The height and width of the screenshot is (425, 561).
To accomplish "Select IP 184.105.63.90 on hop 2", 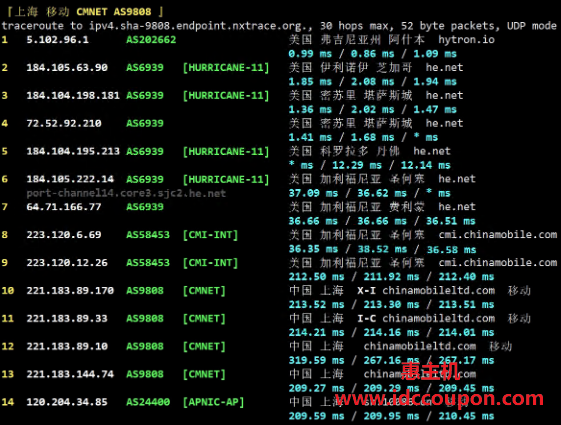I will click(67, 67).
